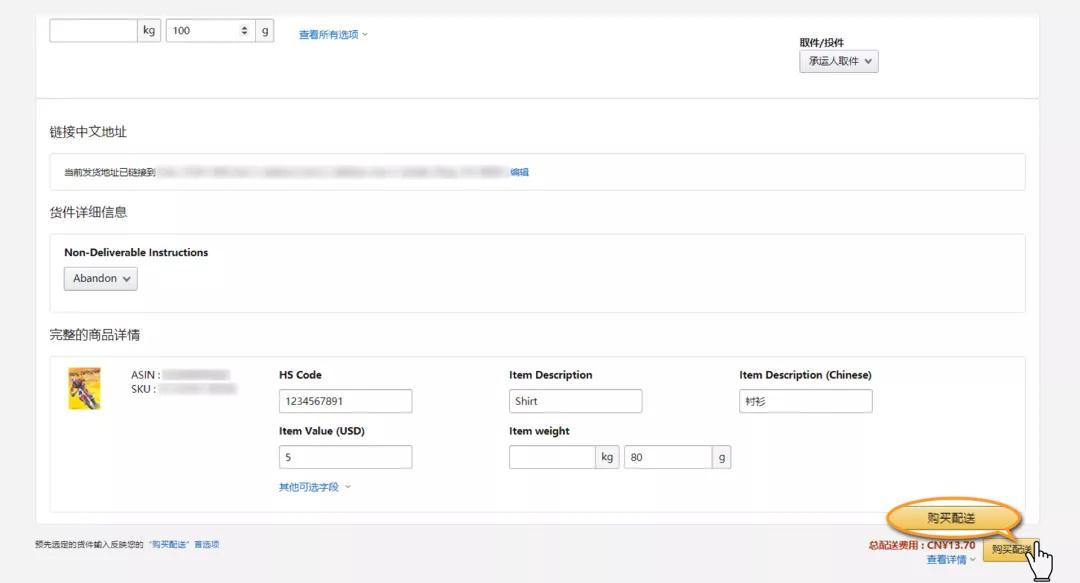1080x583 pixels.
Task: Click the orange highlighted 购买配送 callout
Action: (951, 518)
